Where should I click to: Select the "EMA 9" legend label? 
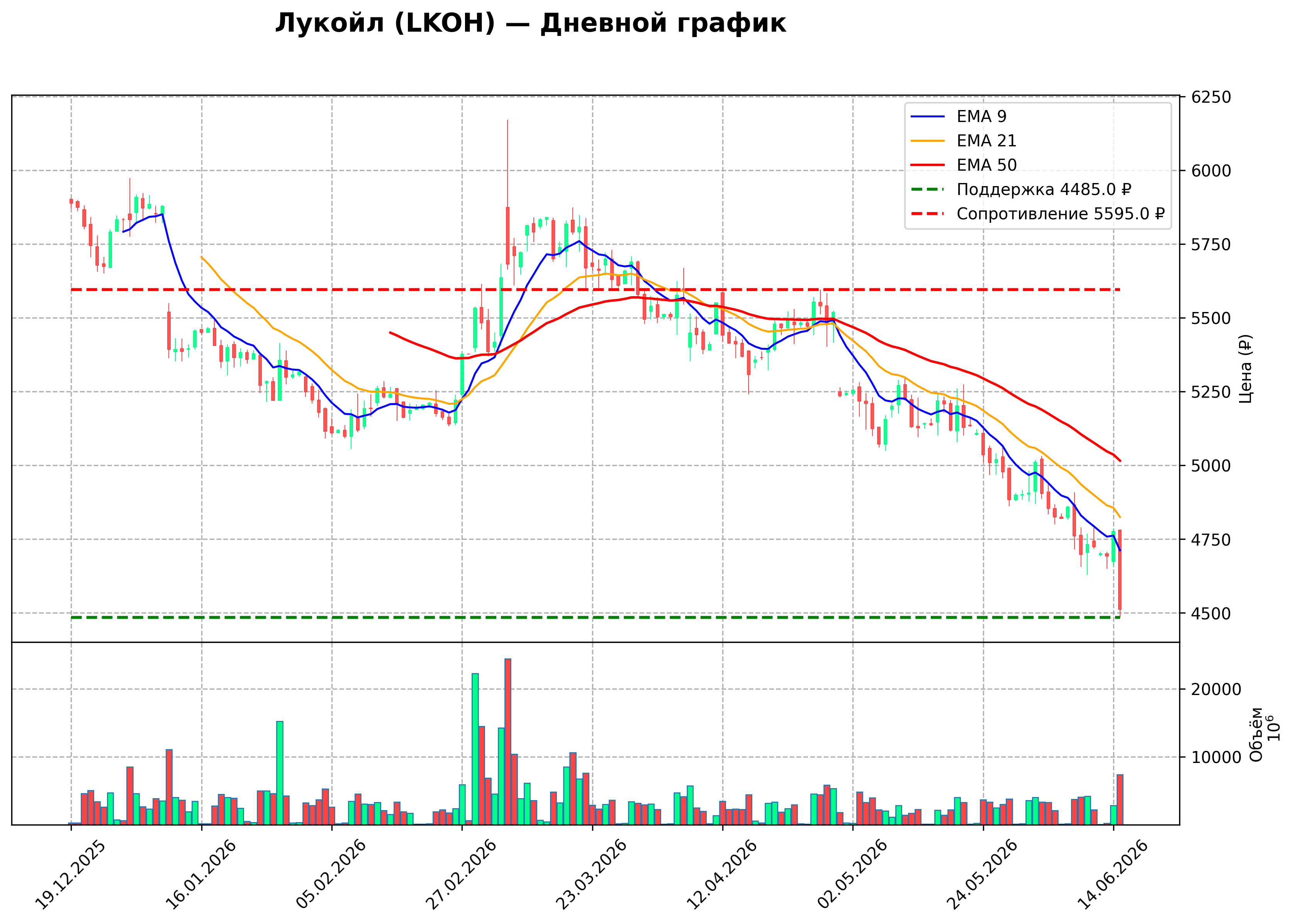[x=981, y=117]
